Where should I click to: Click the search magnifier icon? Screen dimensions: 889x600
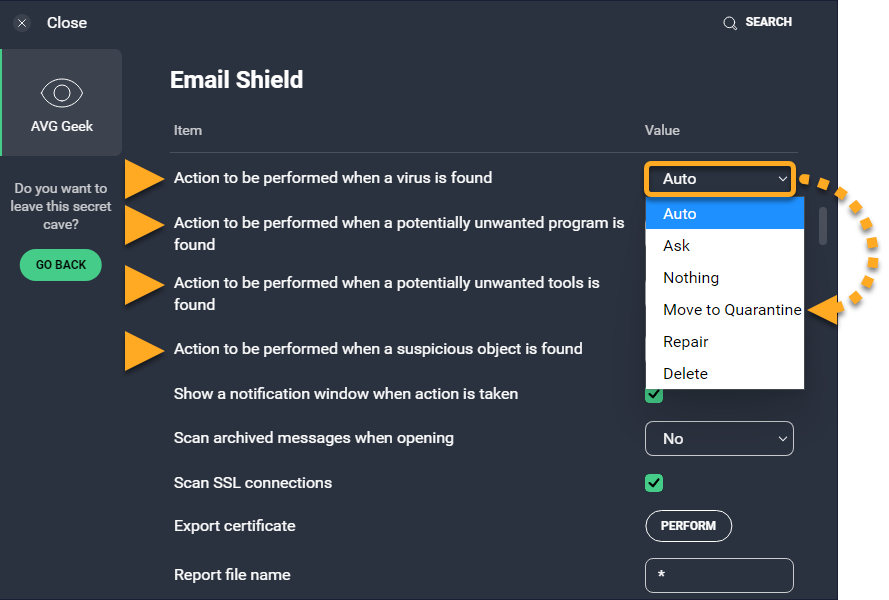(x=730, y=23)
